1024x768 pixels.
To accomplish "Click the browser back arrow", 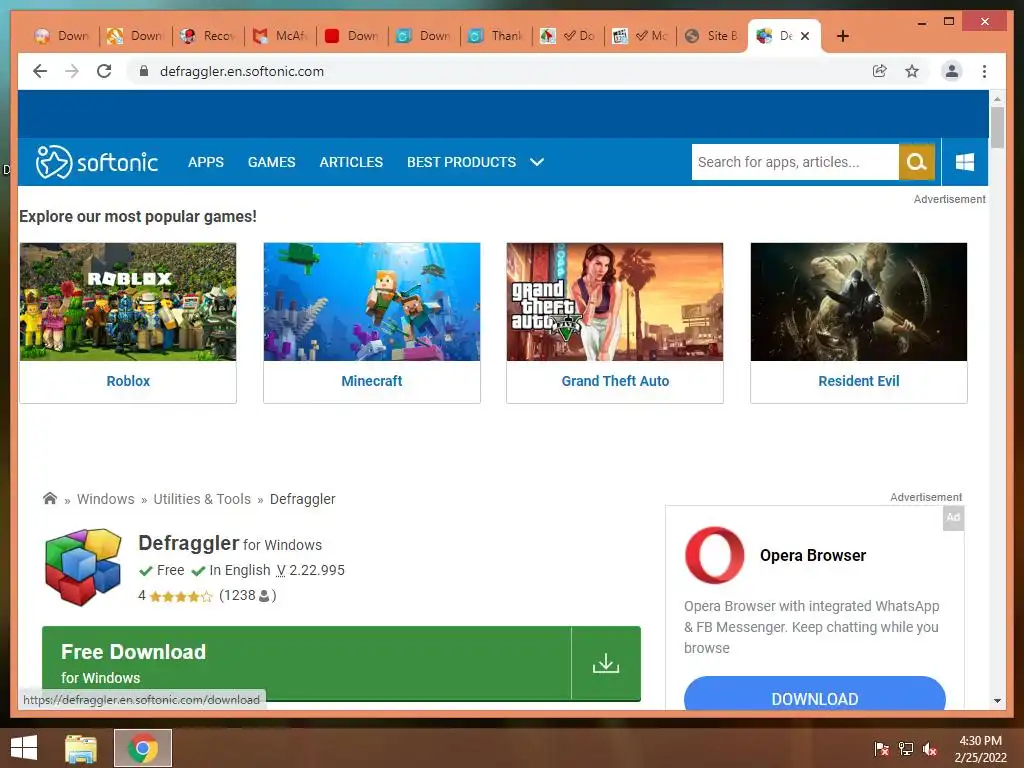I will 40,71.
